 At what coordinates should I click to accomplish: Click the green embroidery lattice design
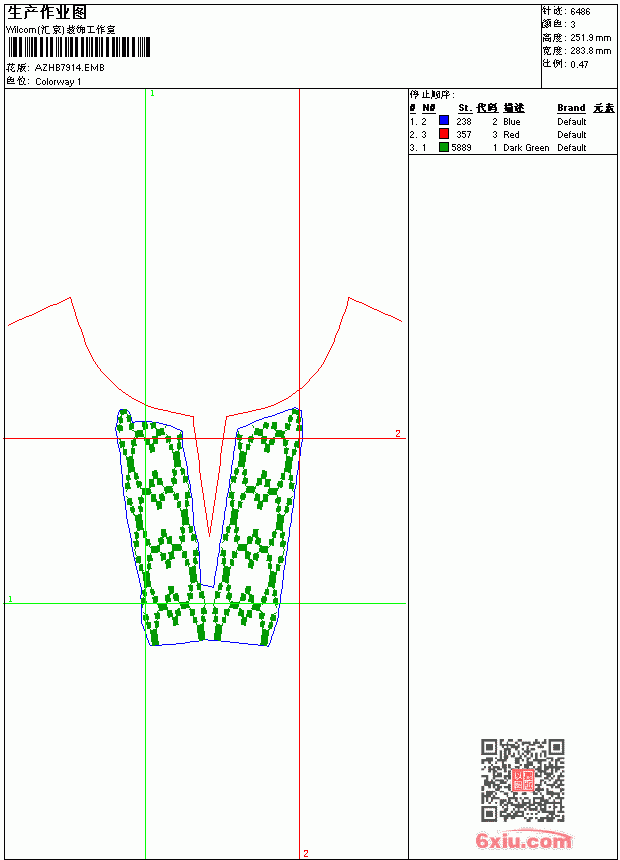(x=209, y=527)
